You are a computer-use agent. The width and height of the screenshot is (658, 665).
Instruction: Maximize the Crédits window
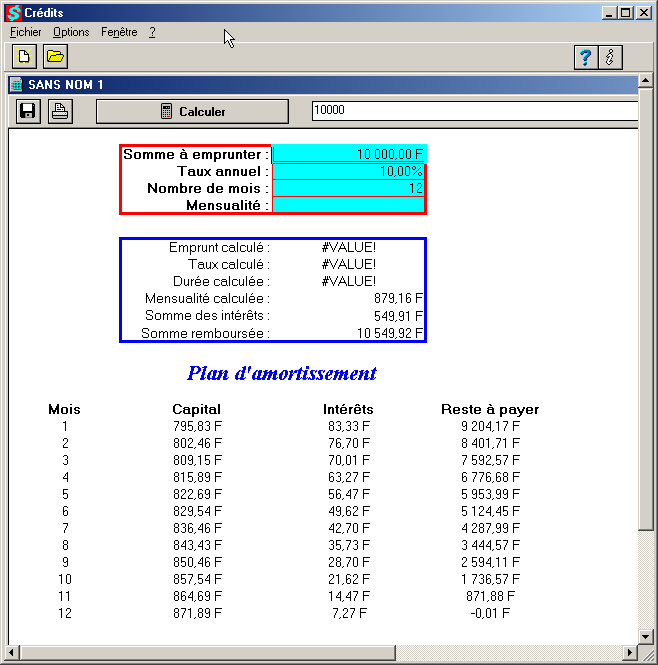[x=626, y=13]
